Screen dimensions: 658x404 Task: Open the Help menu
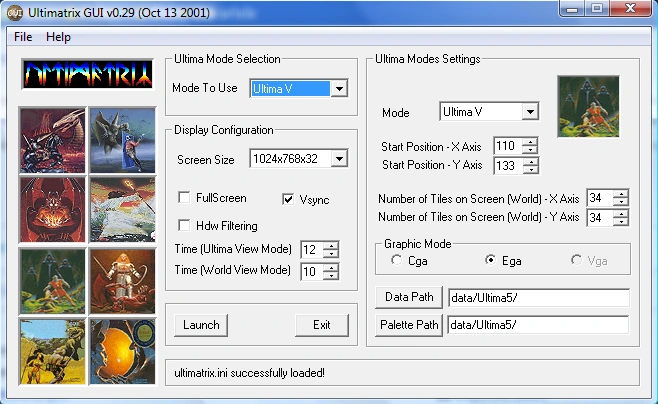click(58, 37)
